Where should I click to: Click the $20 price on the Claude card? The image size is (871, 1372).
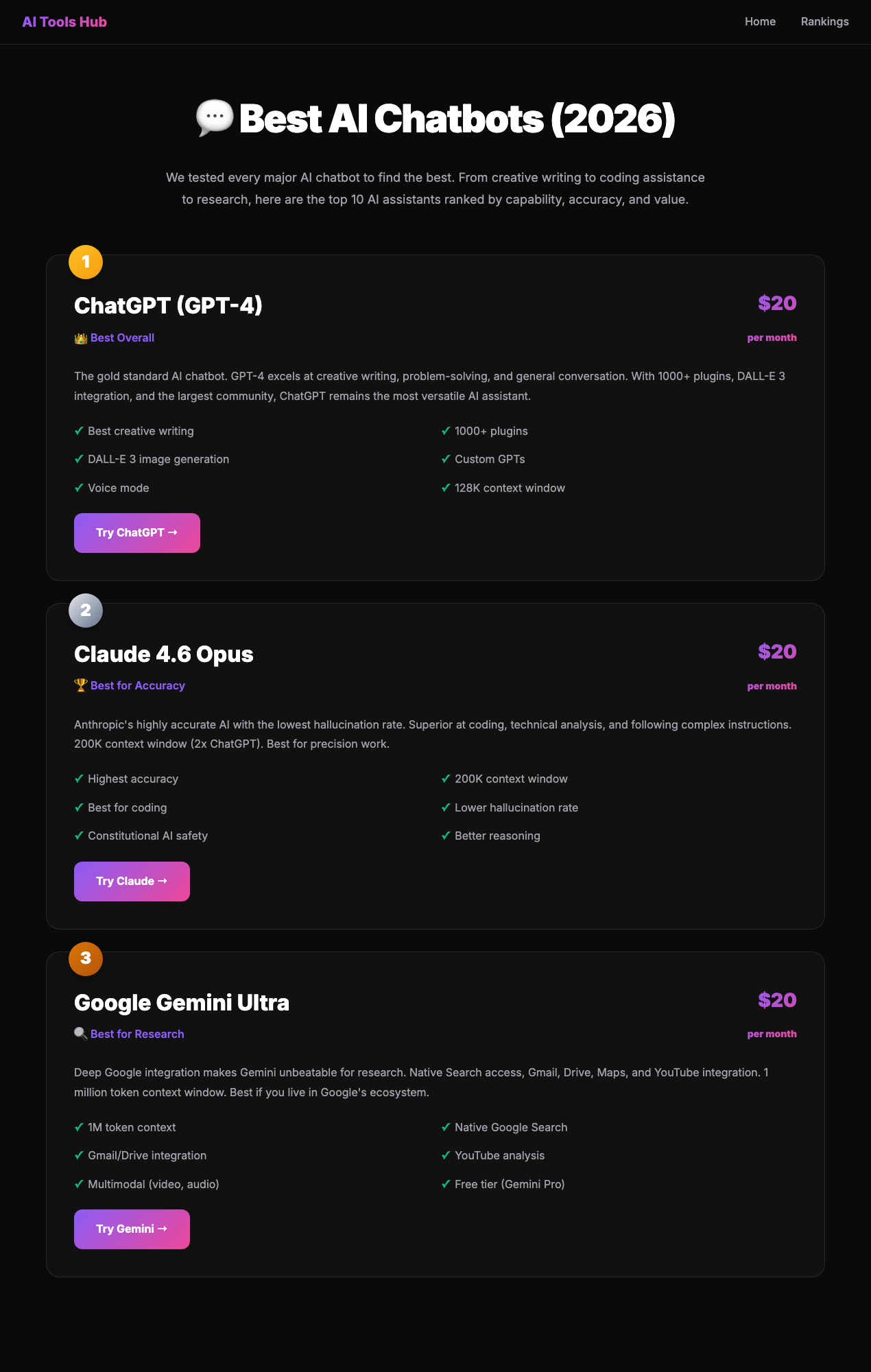[x=777, y=652]
